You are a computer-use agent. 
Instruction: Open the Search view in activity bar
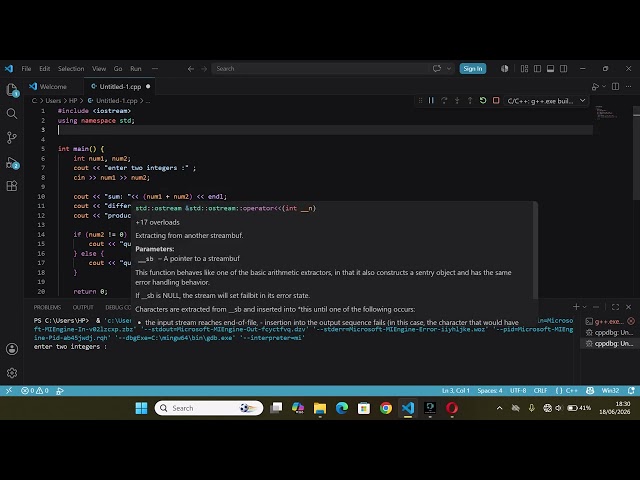[12, 113]
